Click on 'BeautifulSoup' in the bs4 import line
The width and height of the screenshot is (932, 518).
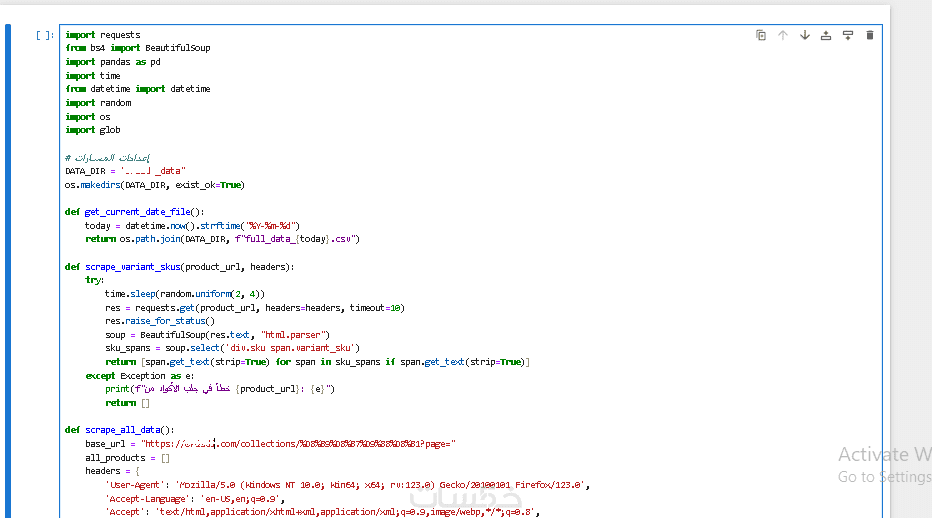pyautogui.click(x=178, y=48)
